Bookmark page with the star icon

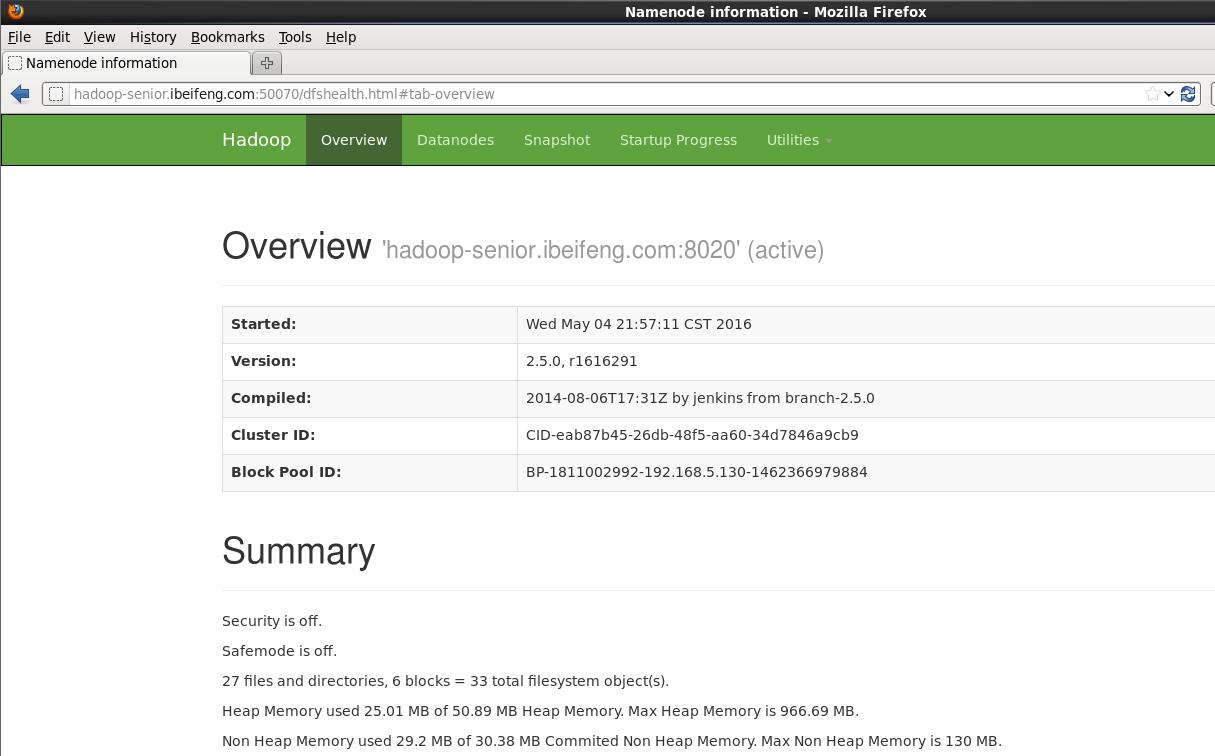click(x=1153, y=94)
